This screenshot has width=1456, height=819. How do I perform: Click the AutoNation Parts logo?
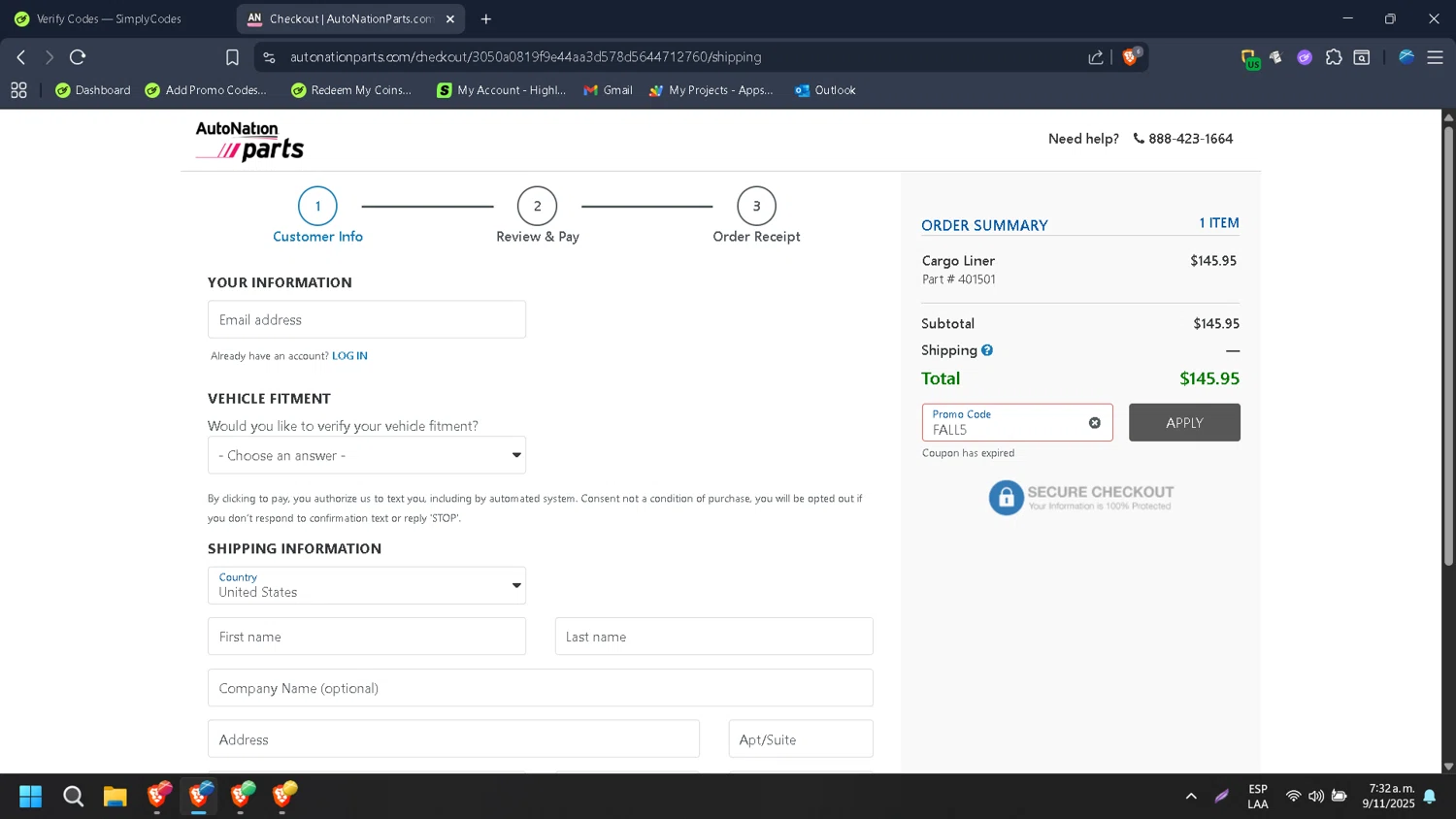coord(249,141)
